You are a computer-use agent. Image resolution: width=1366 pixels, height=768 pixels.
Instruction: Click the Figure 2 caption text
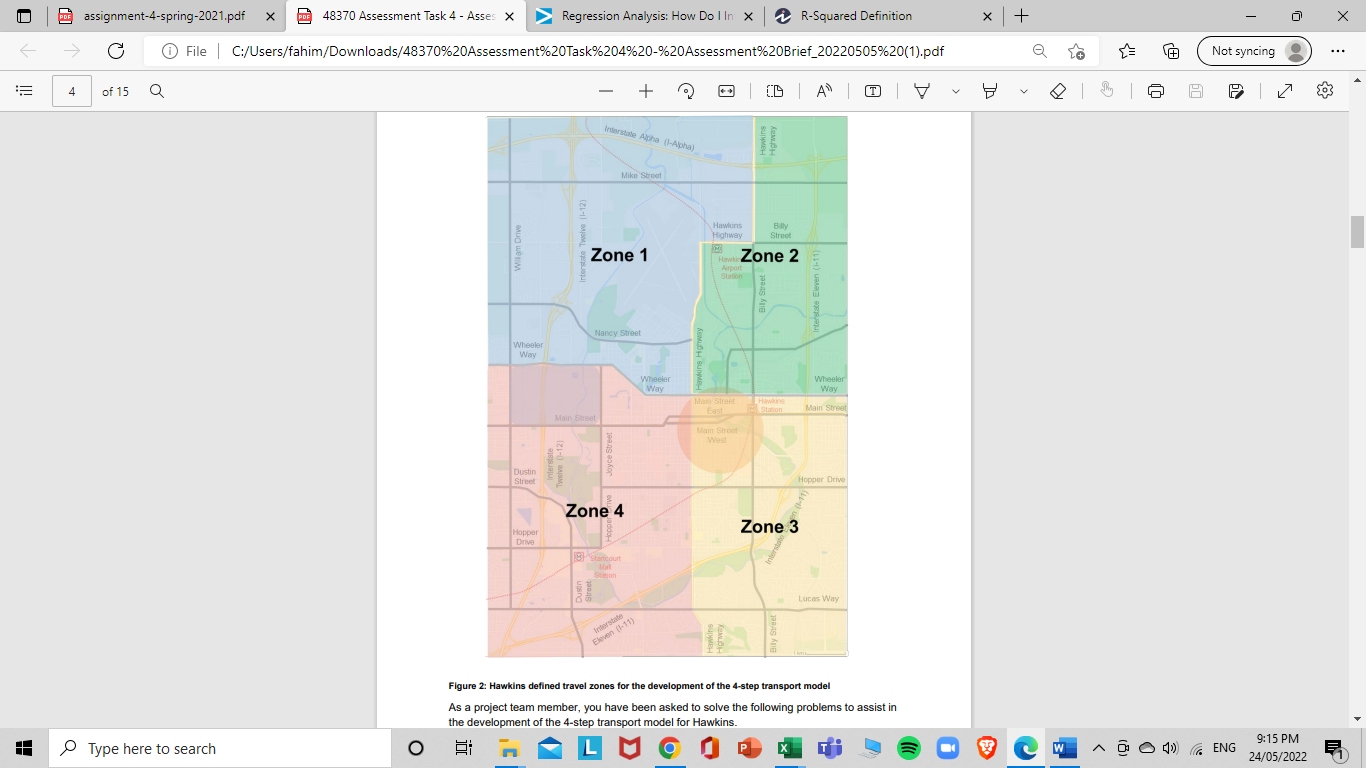point(640,685)
